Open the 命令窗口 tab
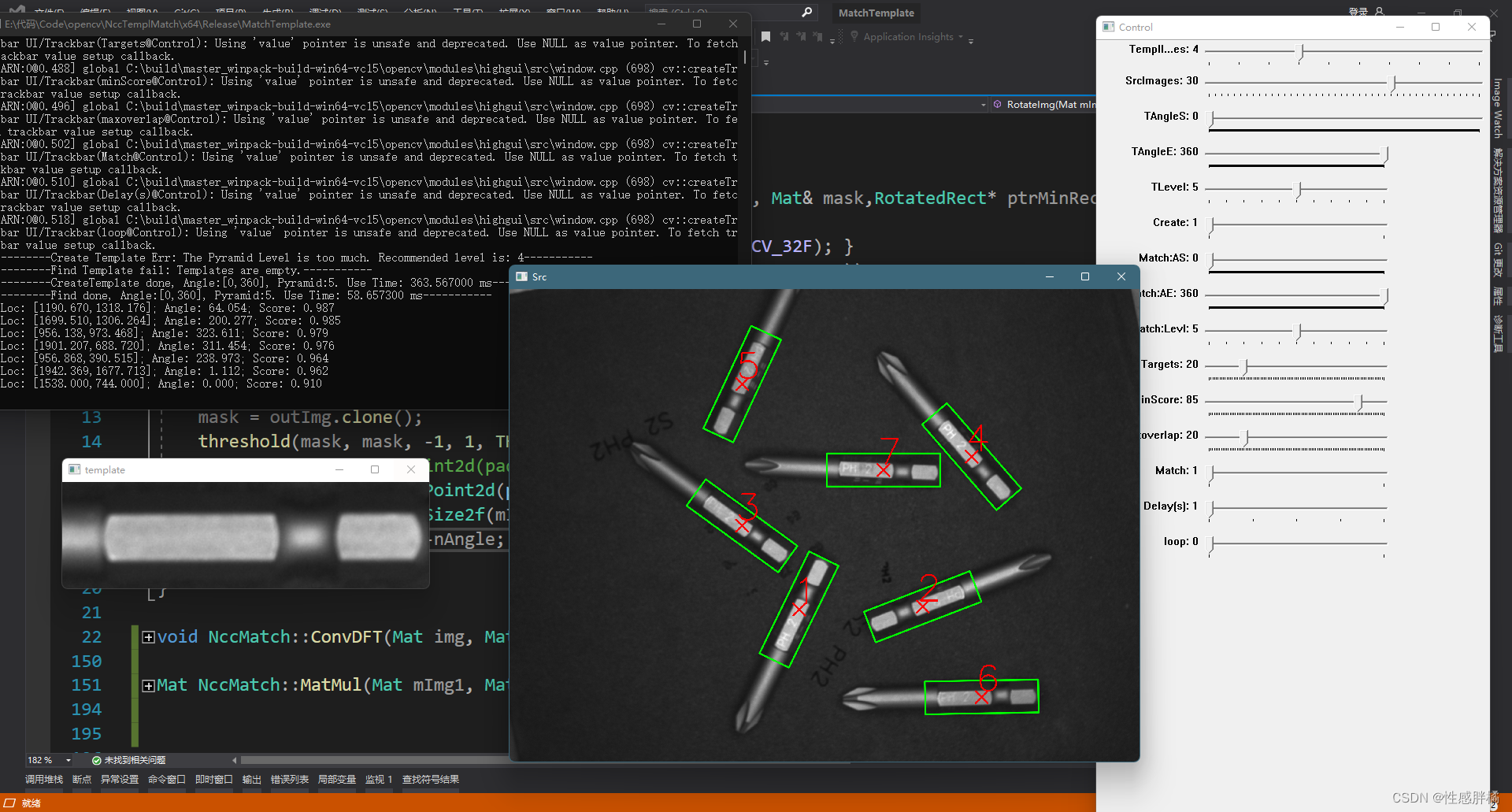This screenshot has height=812, width=1512. (167, 779)
